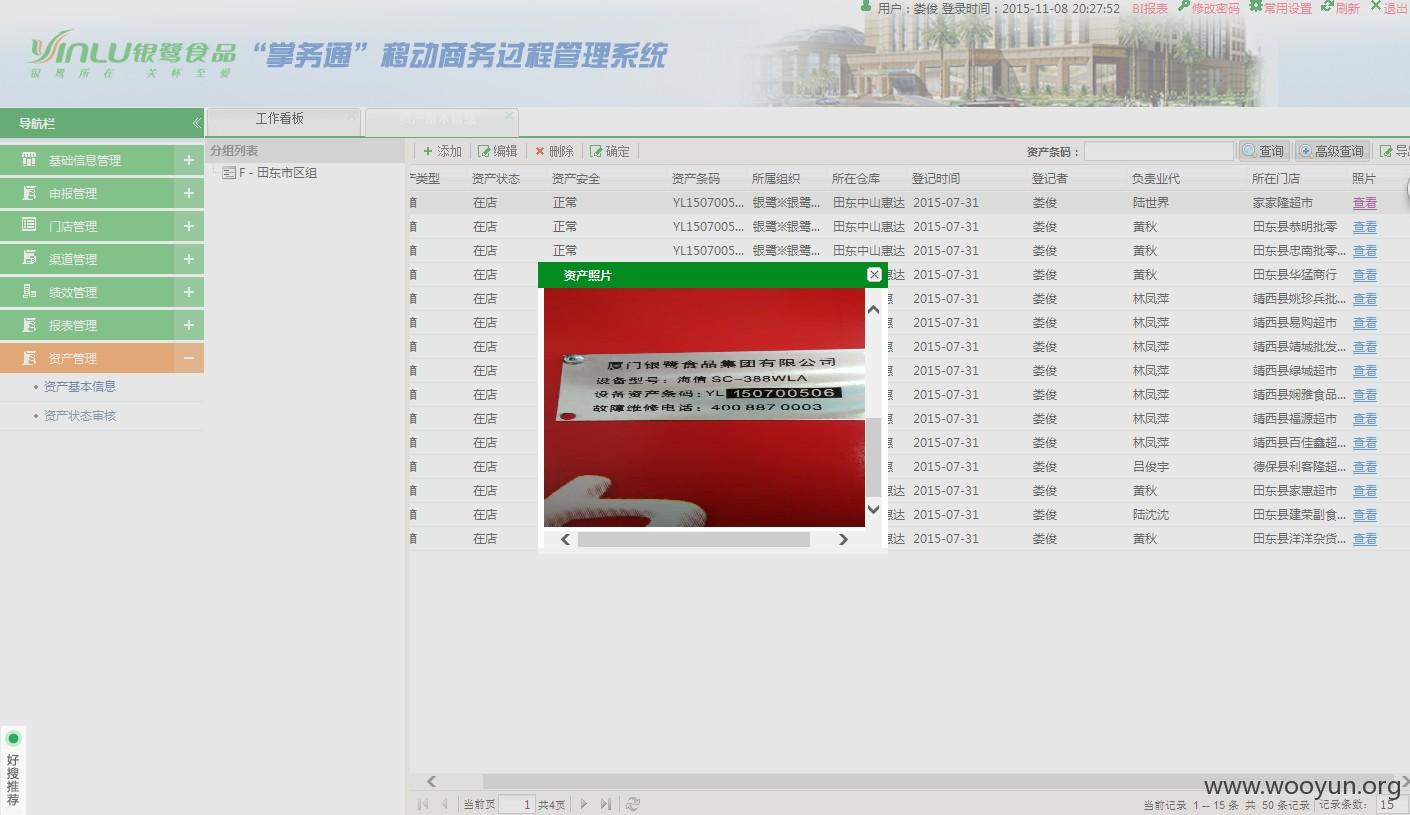Click the 记录条数 per-page field
The image size is (1410, 815).
click(1392, 804)
